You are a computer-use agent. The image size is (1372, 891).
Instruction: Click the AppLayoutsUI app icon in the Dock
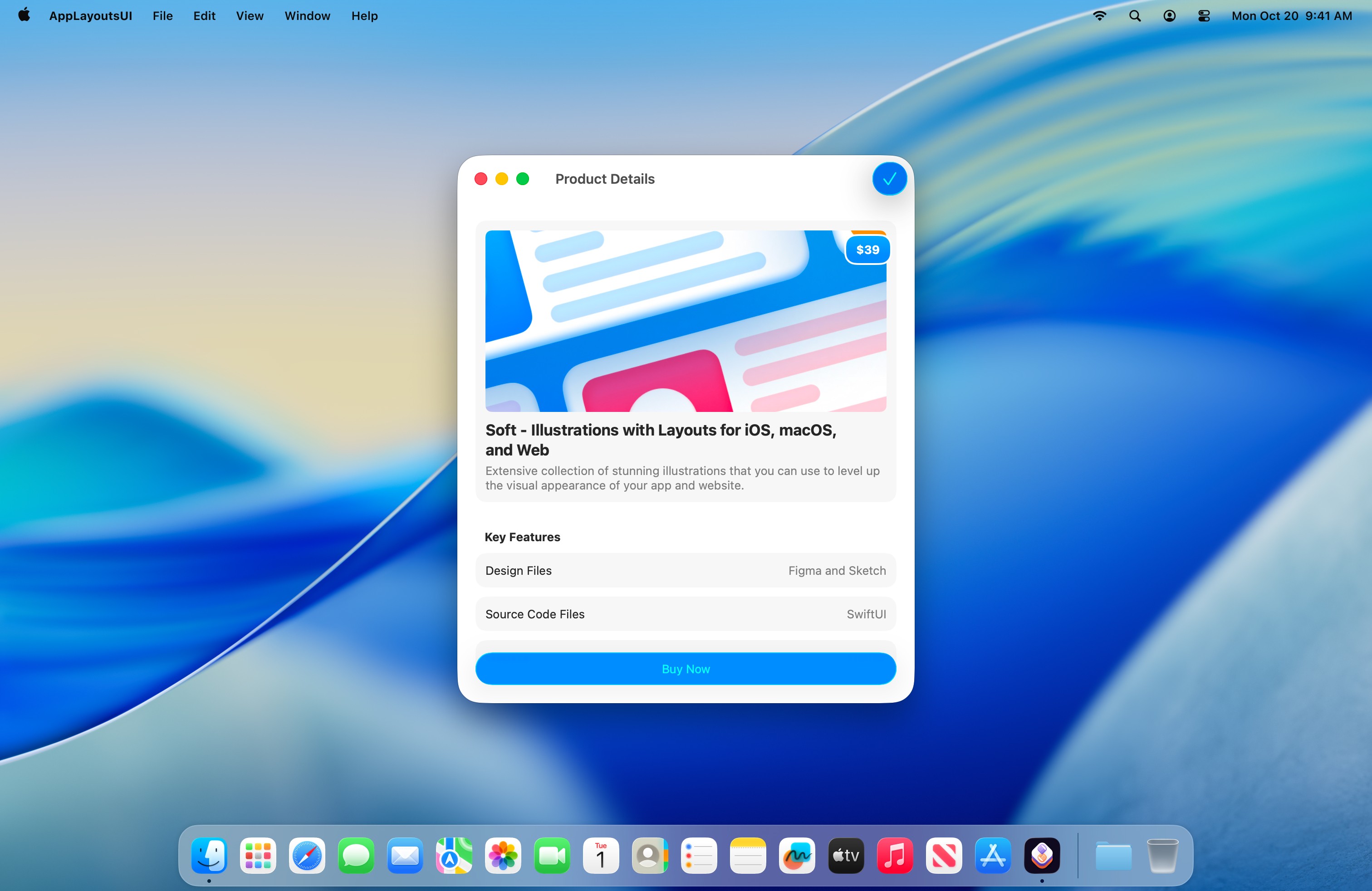1042,855
